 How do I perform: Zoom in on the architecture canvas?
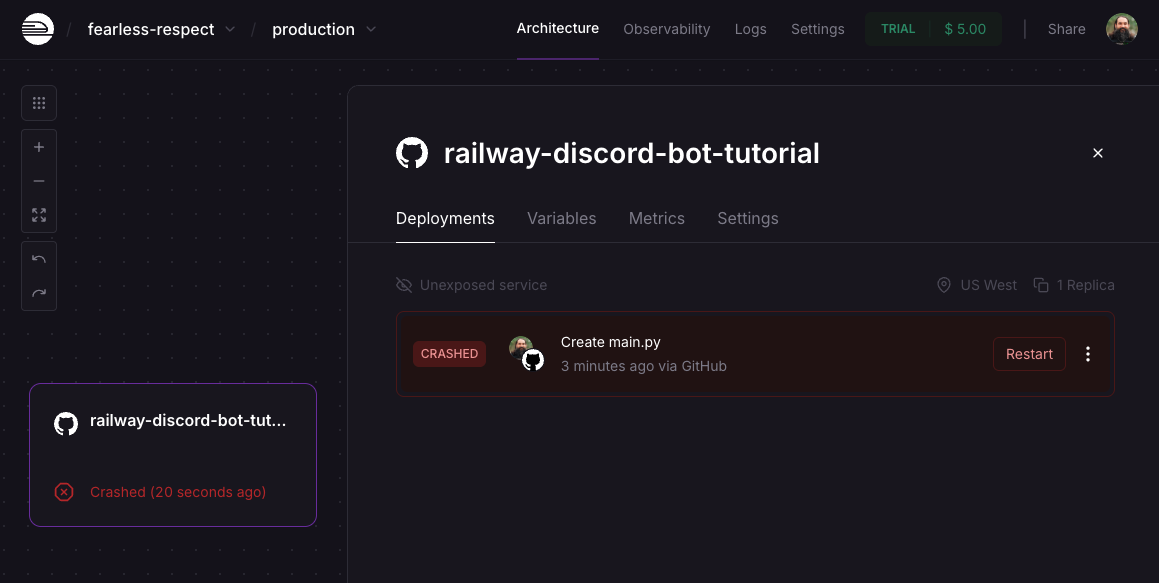[39, 147]
